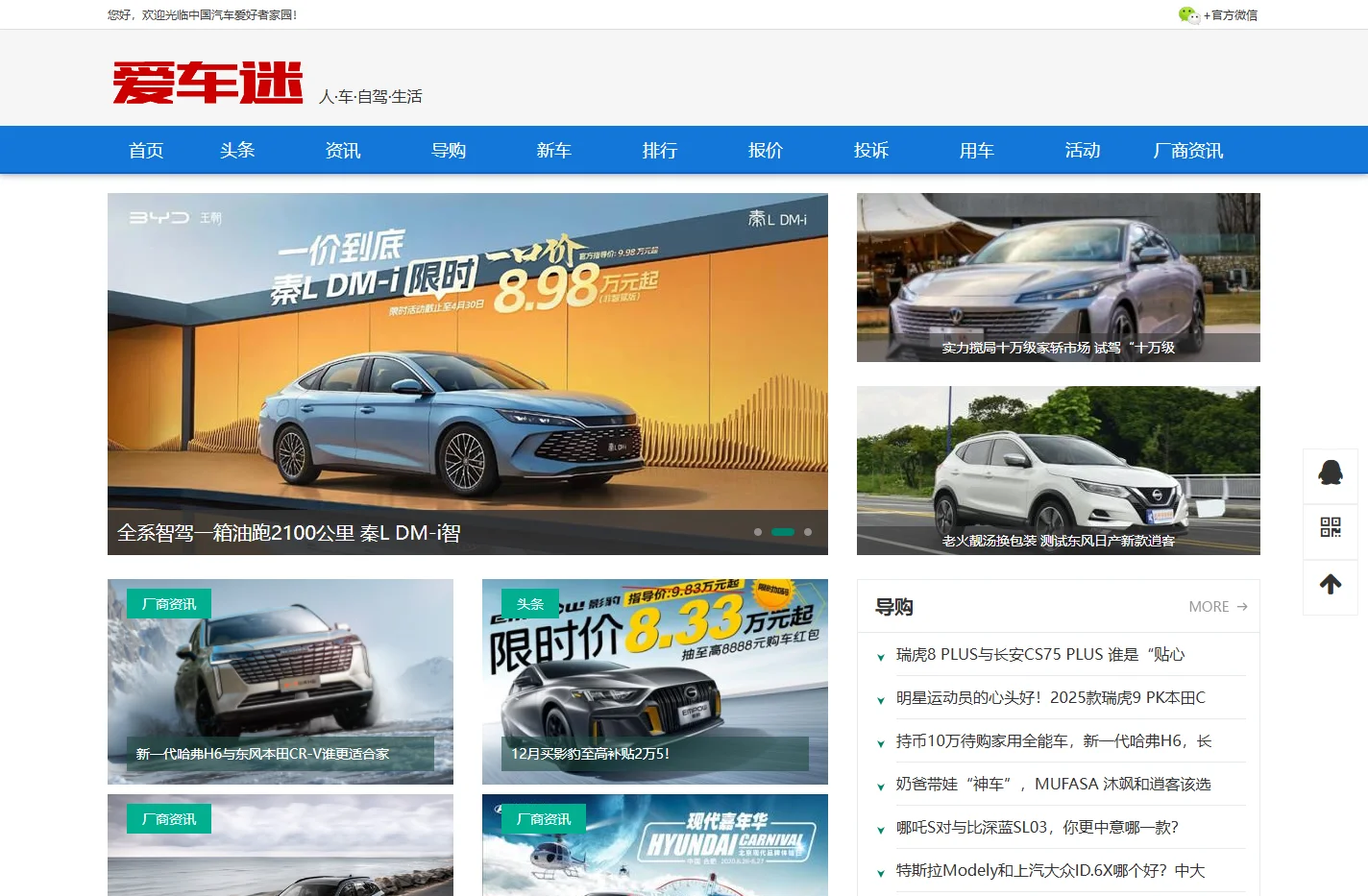Image resolution: width=1368 pixels, height=896 pixels.
Task: Open the QQ contact floating icon
Action: (x=1331, y=472)
